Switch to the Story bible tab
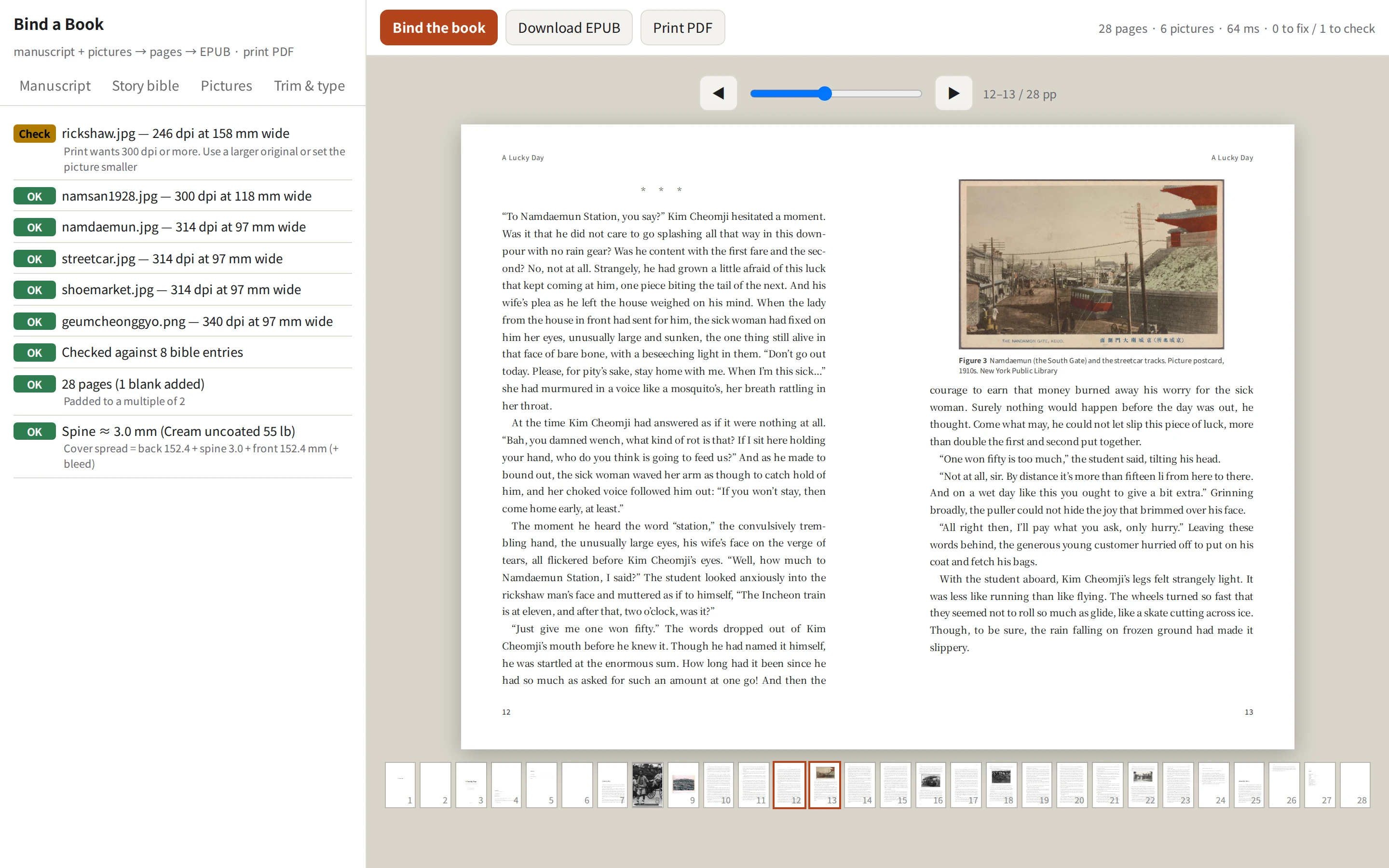The height and width of the screenshot is (868, 1389). pos(145,85)
